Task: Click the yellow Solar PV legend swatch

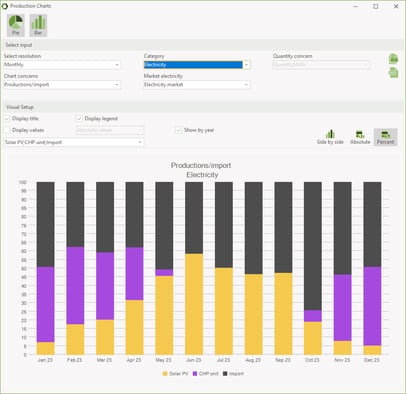Action: coord(165,374)
